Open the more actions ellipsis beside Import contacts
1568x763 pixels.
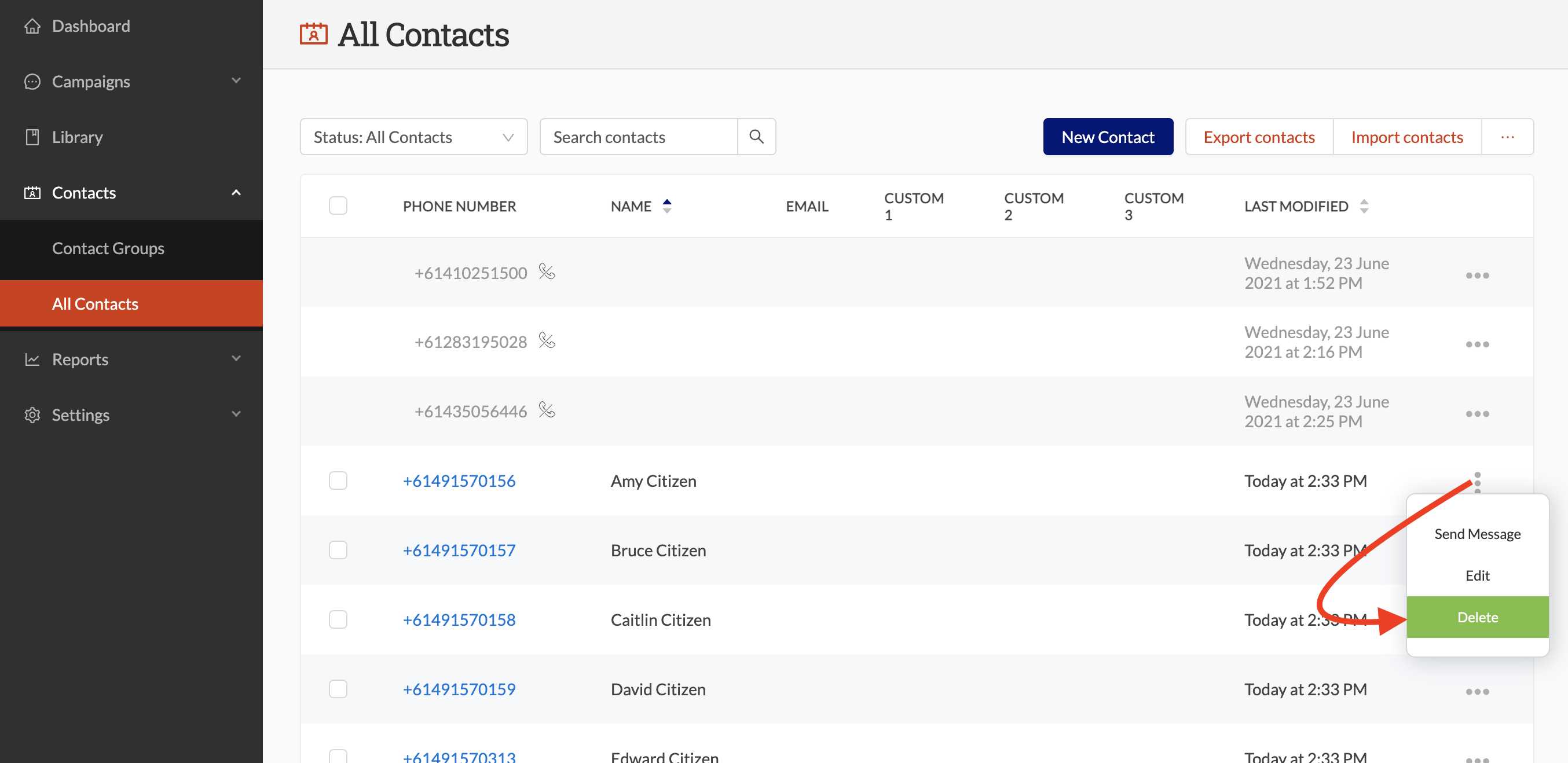pyautogui.click(x=1507, y=137)
